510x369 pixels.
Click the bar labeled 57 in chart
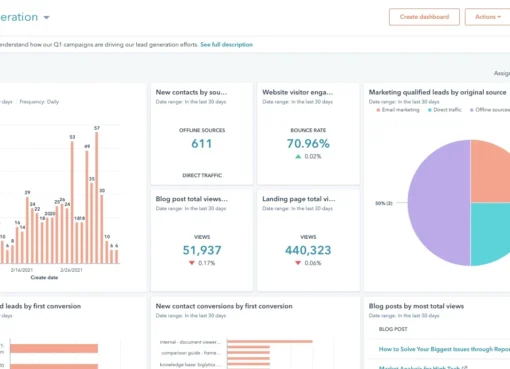point(97,198)
